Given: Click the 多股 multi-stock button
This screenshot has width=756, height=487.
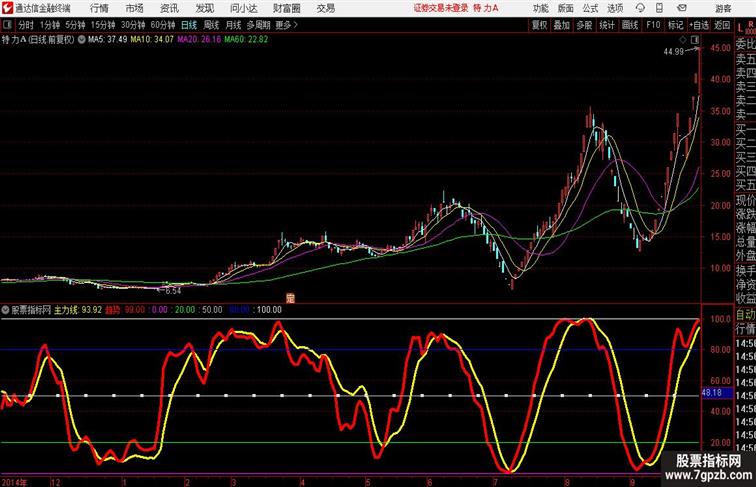Looking at the screenshot, I should click(584, 25).
